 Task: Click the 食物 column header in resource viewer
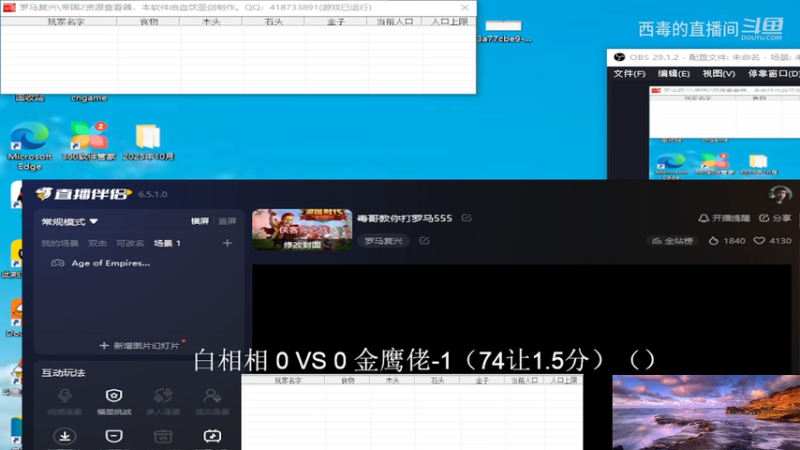149,21
